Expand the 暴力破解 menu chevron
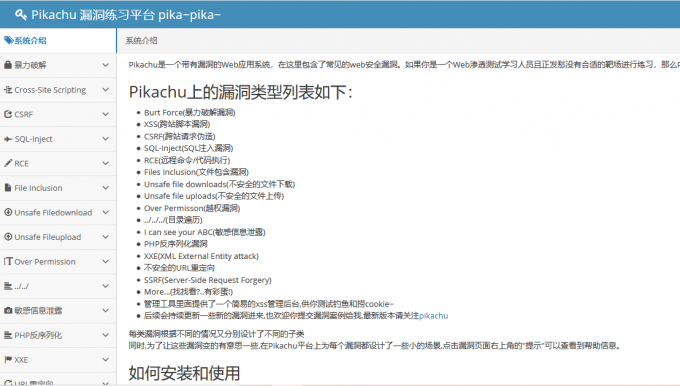 [105, 65]
